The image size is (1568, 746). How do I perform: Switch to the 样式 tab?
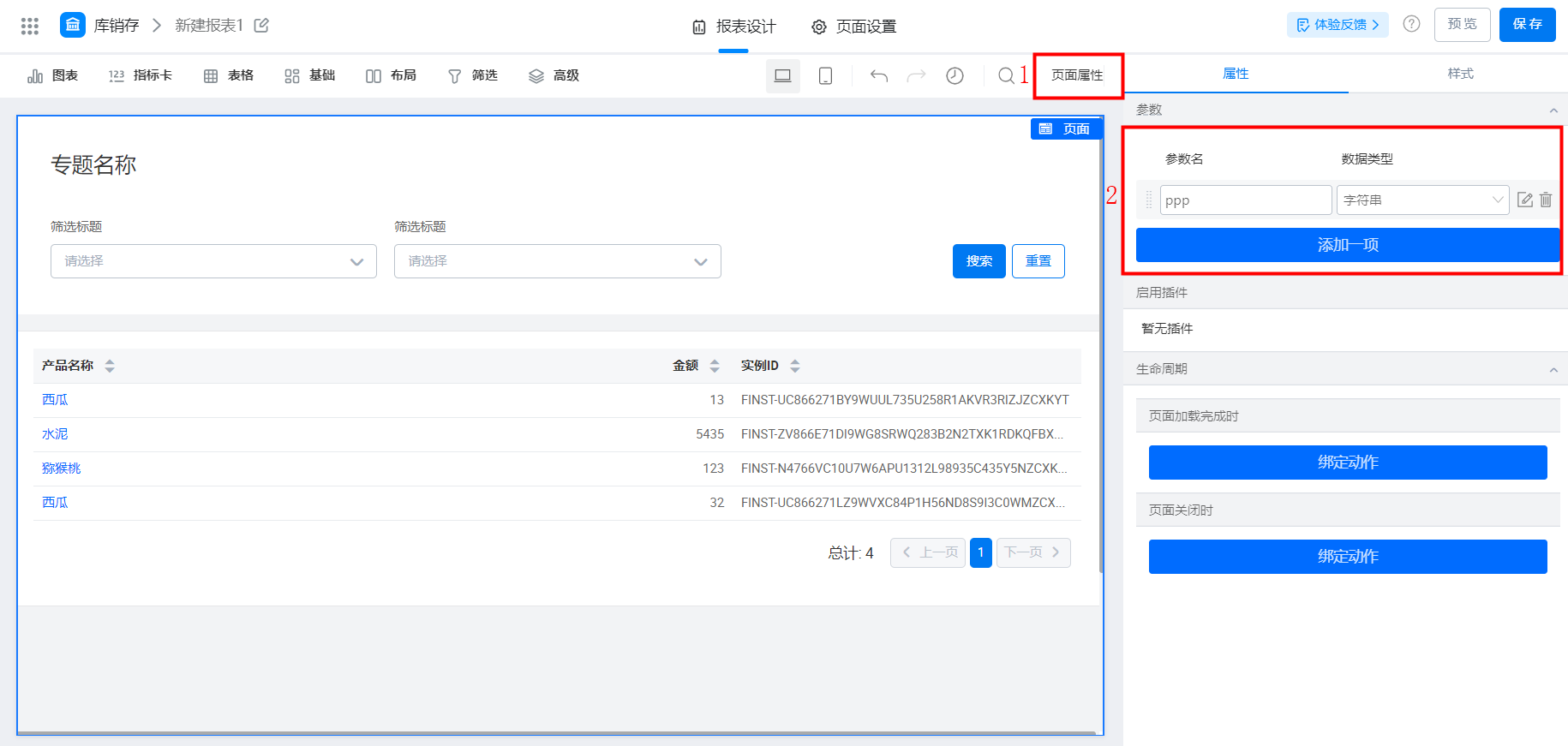[x=1460, y=74]
